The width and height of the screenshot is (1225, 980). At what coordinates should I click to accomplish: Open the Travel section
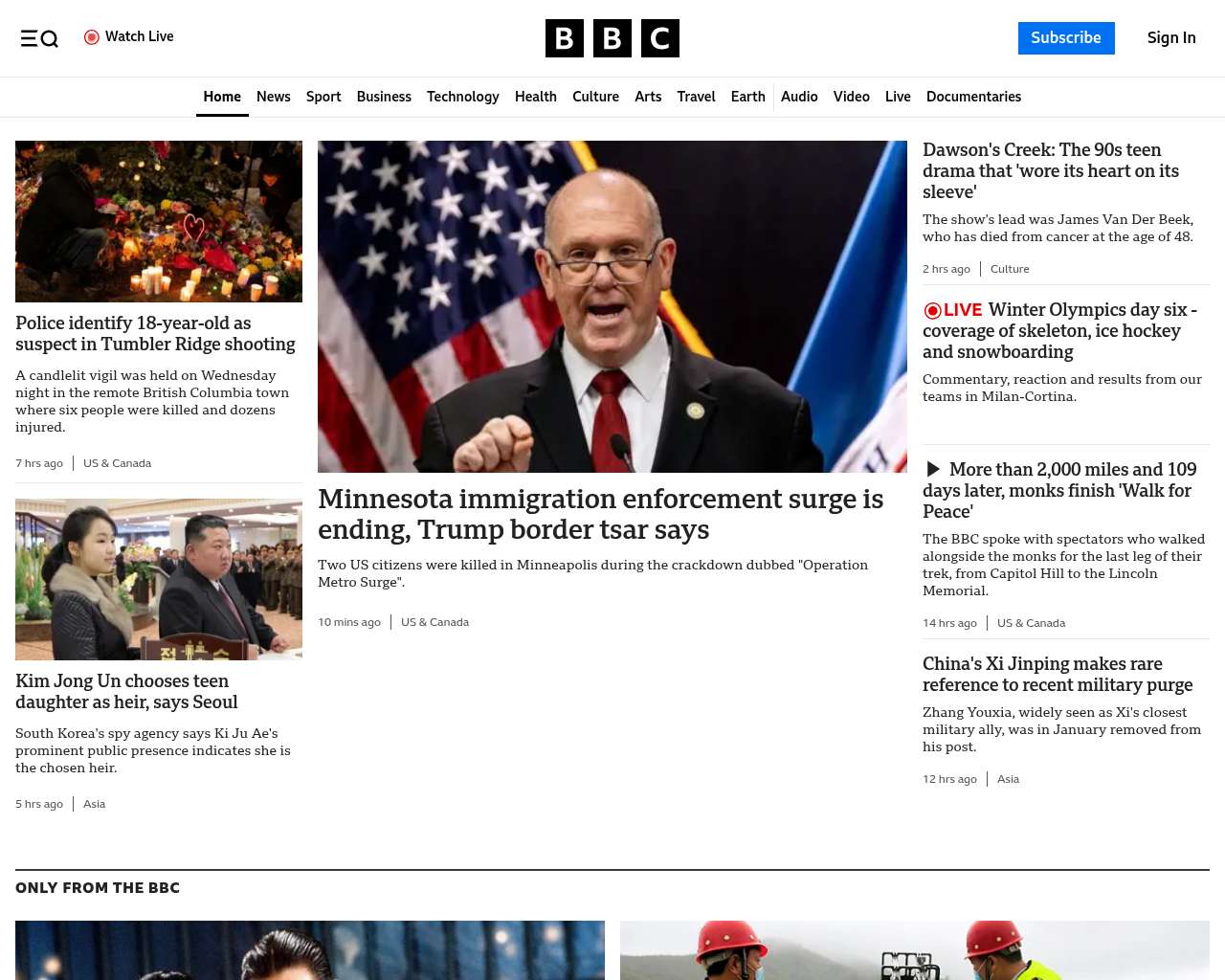(x=696, y=97)
